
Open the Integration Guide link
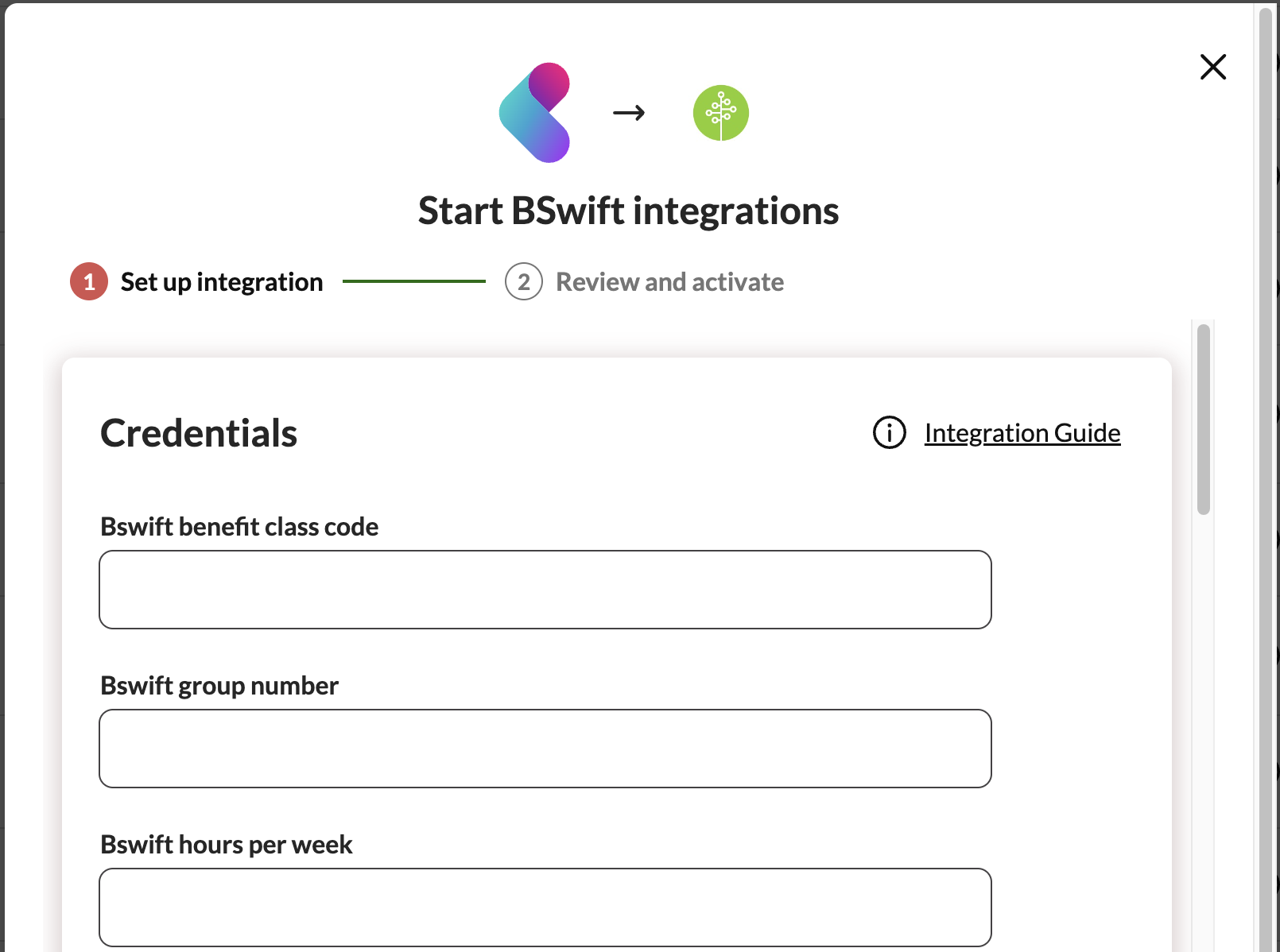[x=1022, y=433]
